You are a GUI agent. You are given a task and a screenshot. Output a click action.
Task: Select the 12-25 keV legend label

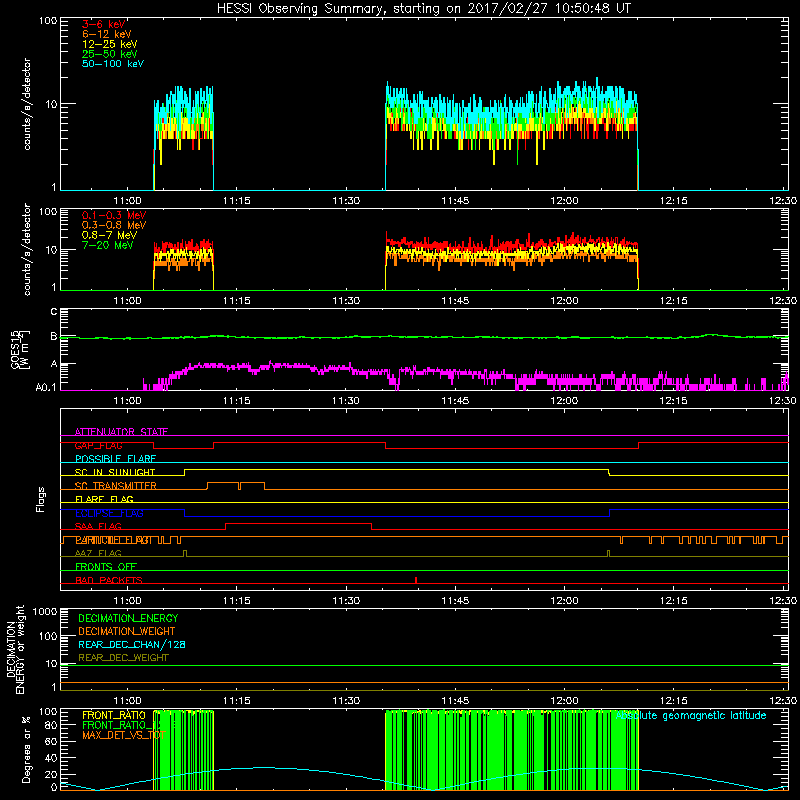110,44
